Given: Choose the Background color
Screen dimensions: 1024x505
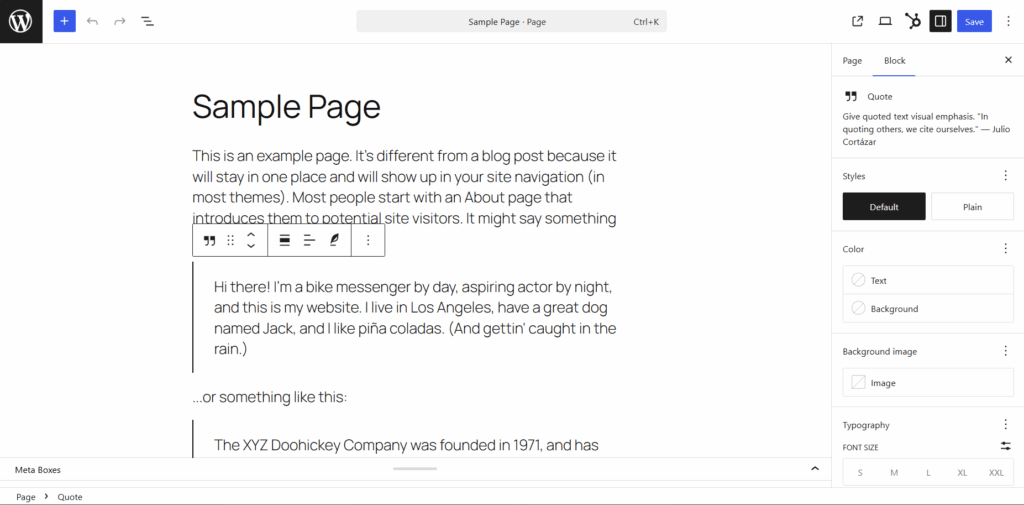Looking at the screenshot, I should point(928,308).
